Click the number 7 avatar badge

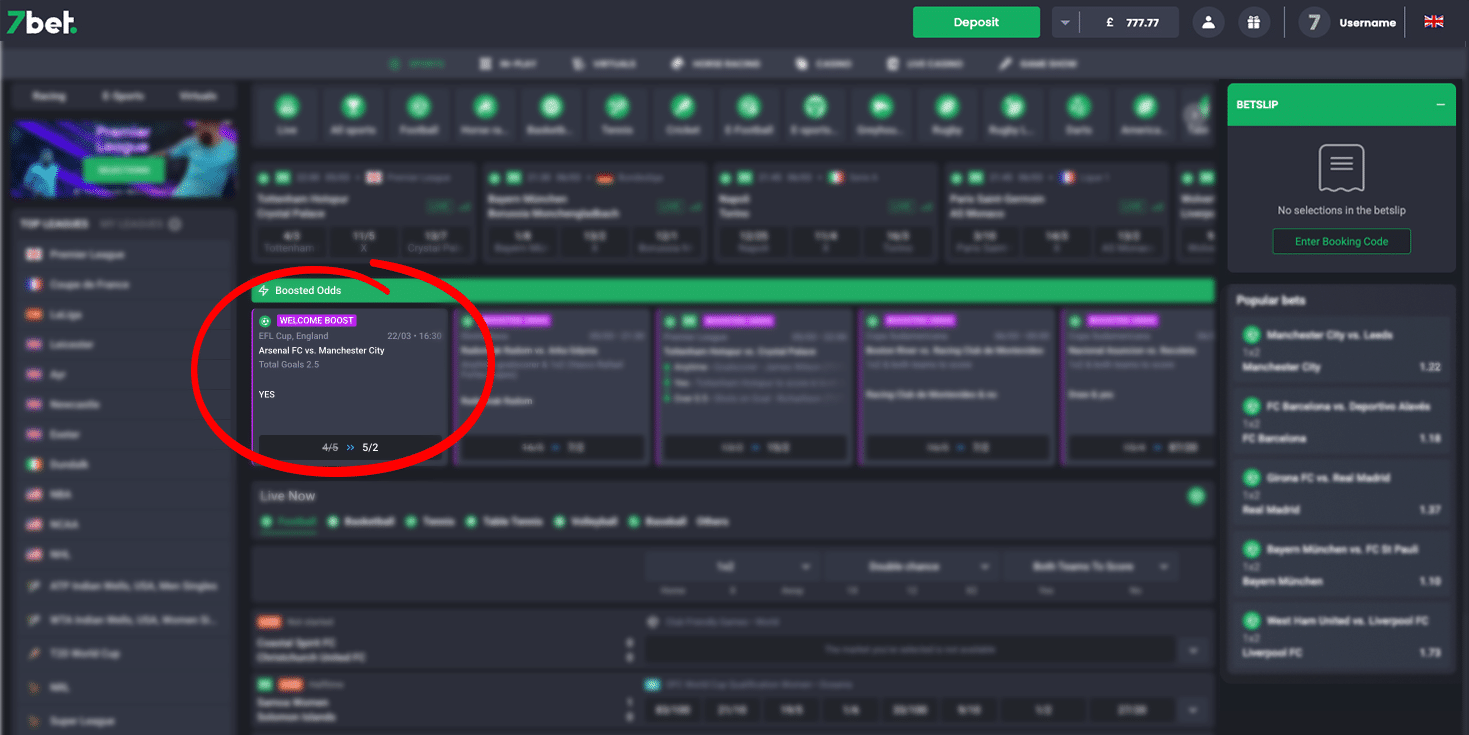pos(1314,22)
